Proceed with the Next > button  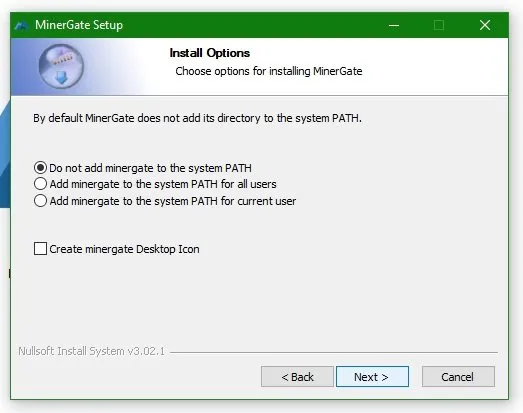coord(372,377)
